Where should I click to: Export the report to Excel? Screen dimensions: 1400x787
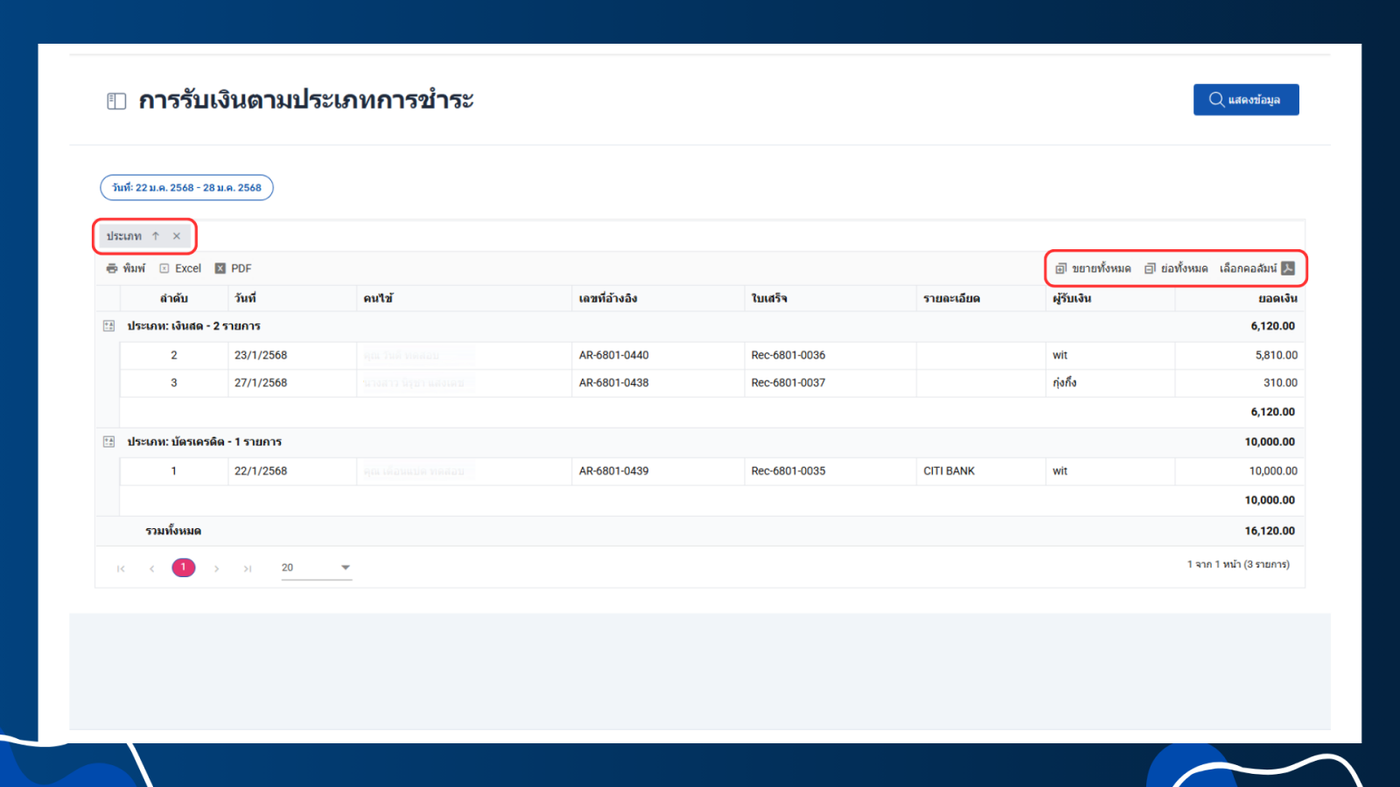pos(180,268)
